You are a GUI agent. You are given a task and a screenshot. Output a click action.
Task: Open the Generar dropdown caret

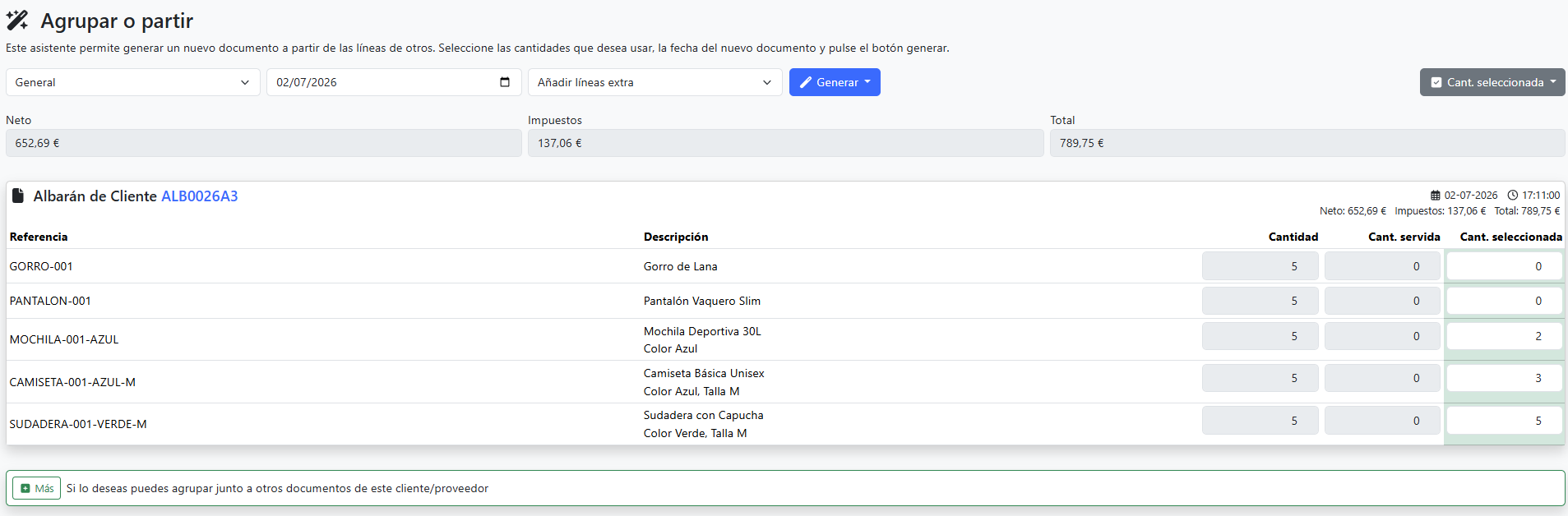pos(867,82)
